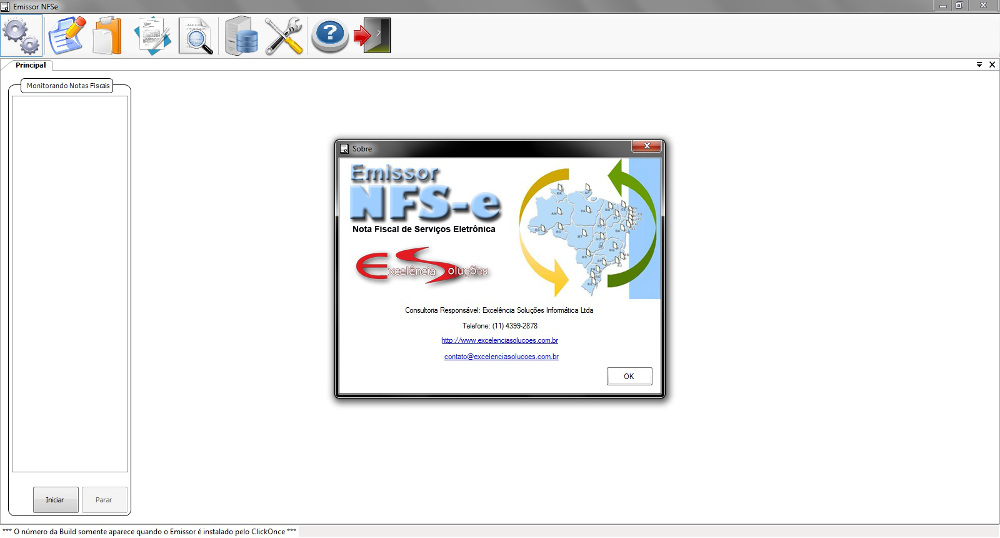Viewport: 1000px width, 538px height.
Task: Close the active Principal tab document
Action: click(x=991, y=64)
